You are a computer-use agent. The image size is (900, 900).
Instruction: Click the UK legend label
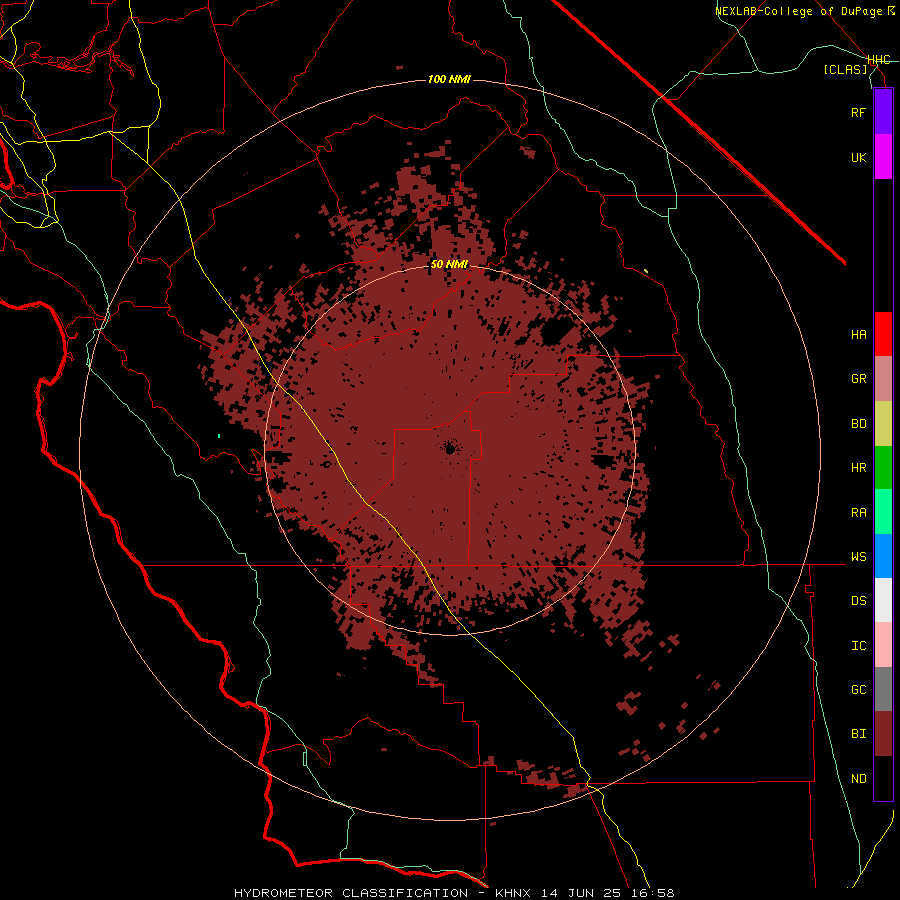coord(858,158)
